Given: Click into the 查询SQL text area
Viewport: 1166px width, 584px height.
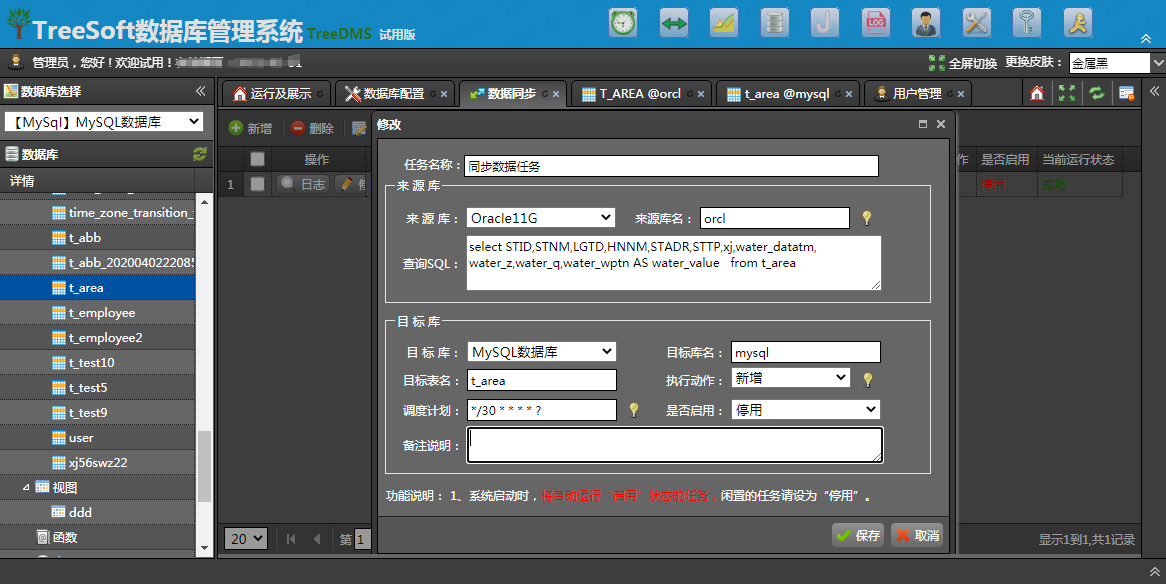Looking at the screenshot, I should 674,263.
